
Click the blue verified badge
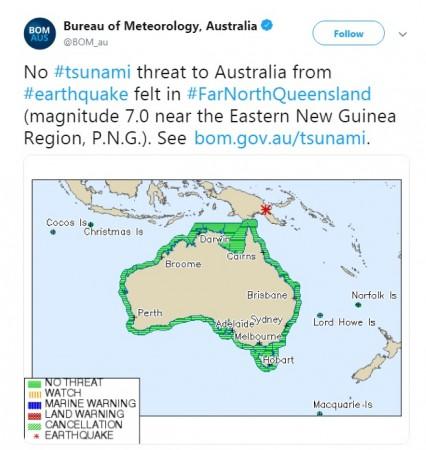(267, 25)
